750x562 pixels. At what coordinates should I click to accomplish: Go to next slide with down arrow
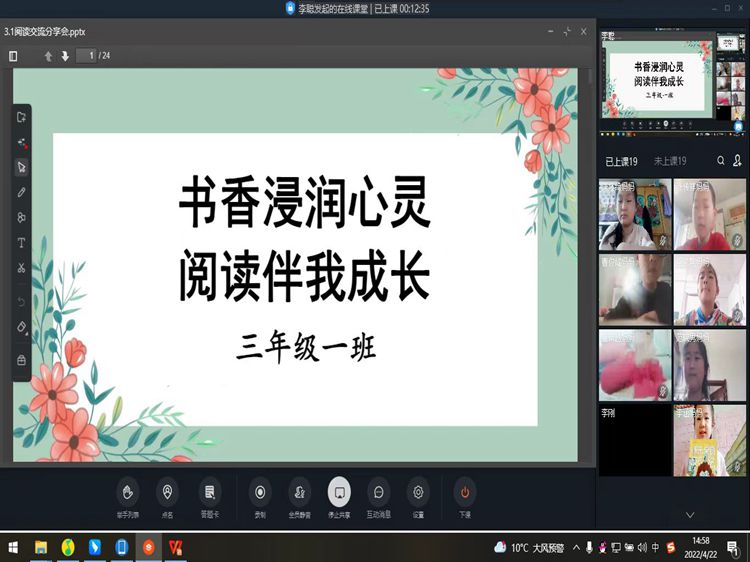pyautogui.click(x=65, y=56)
